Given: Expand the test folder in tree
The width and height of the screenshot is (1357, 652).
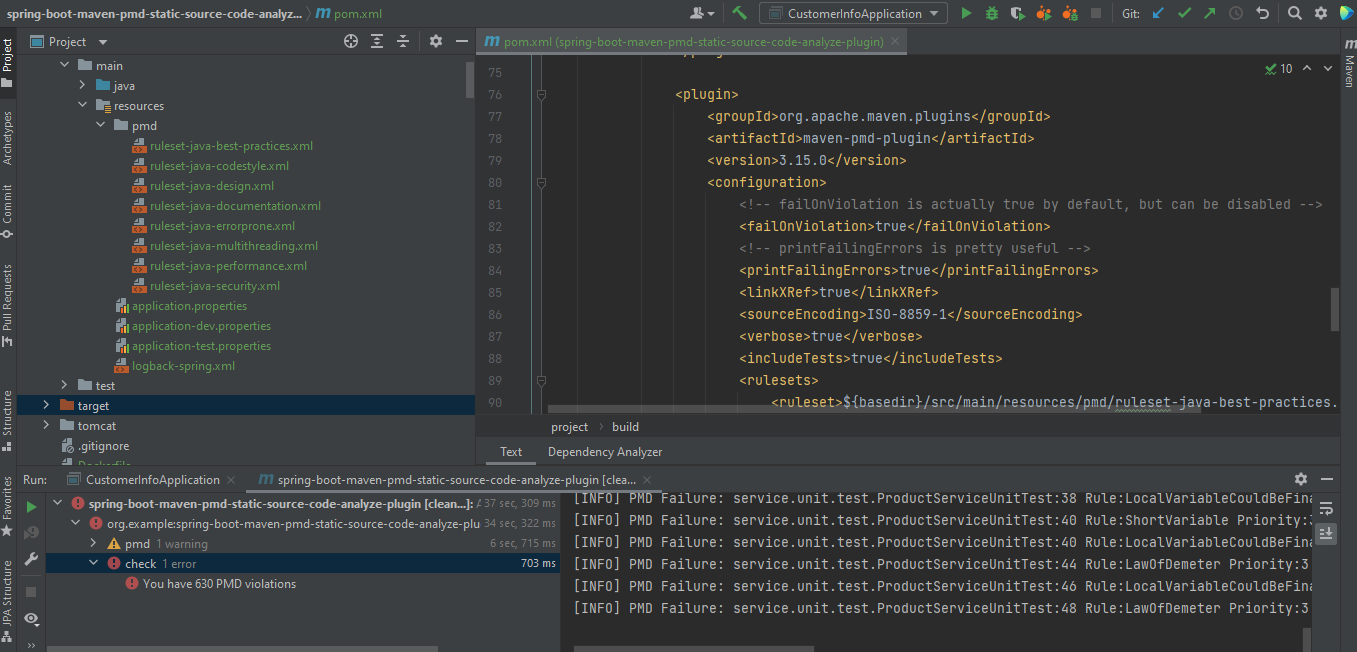Looking at the screenshot, I should click(65, 385).
